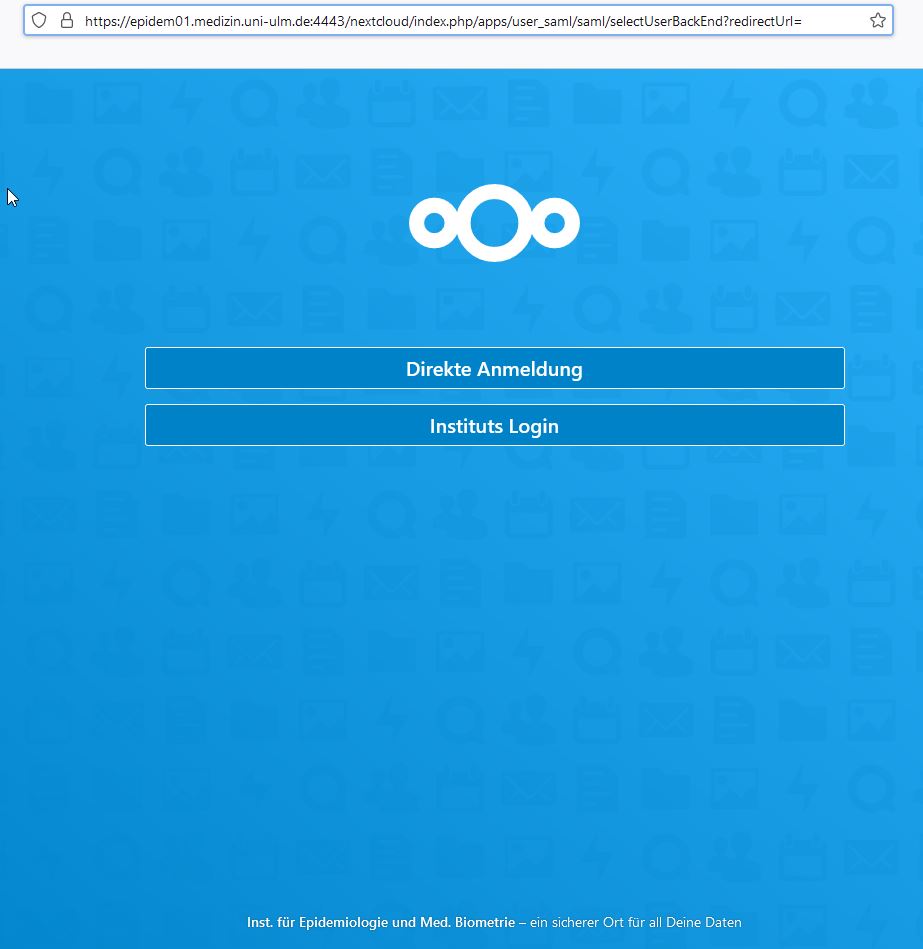Click the Nextcloud logo
This screenshot has height=949, width=923.
[494, 223]
